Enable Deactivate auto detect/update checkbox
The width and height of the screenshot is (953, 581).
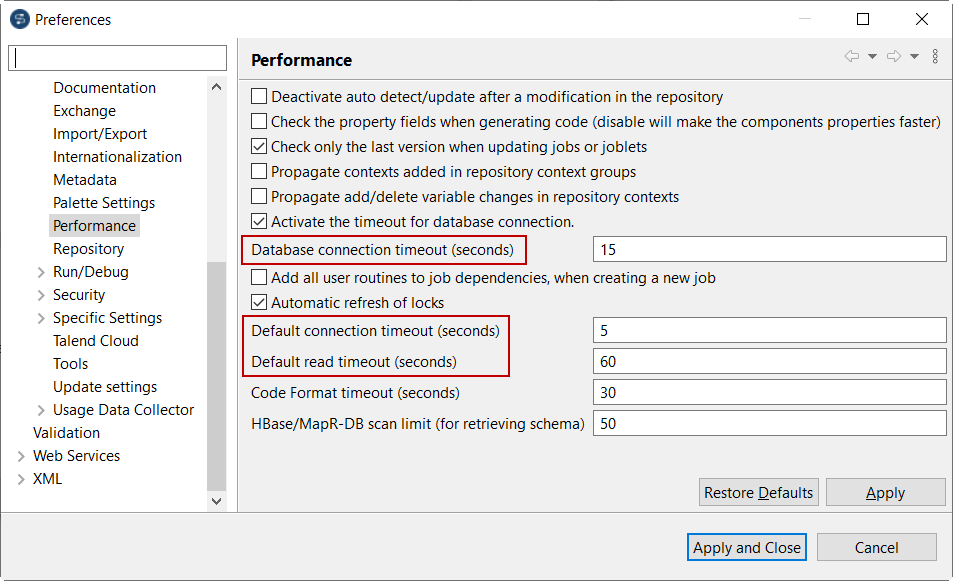tap(259, 97)
